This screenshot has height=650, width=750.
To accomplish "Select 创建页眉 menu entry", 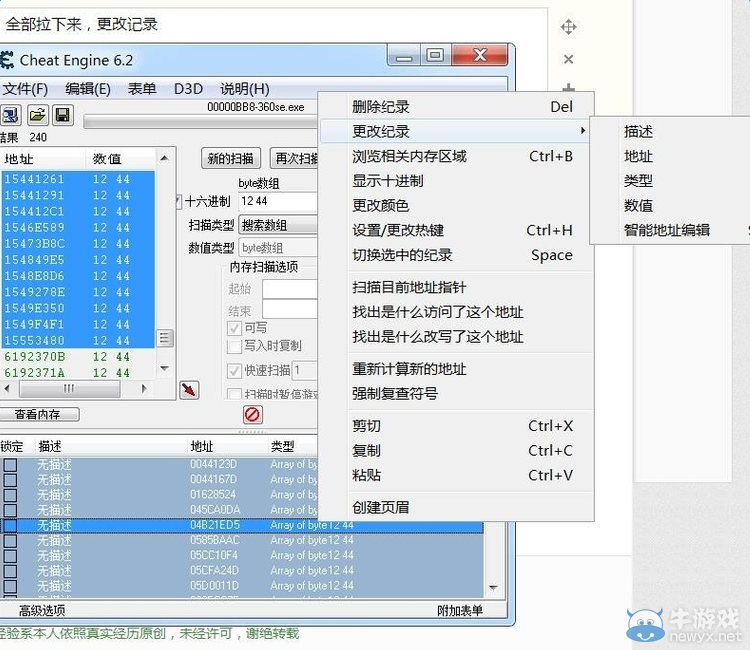I will tap(457, 507).
